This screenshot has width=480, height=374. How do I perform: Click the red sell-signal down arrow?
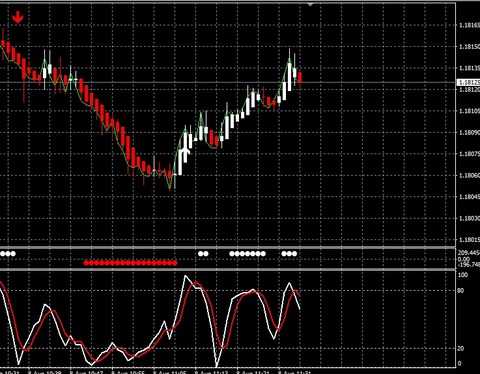pos(18,17)
